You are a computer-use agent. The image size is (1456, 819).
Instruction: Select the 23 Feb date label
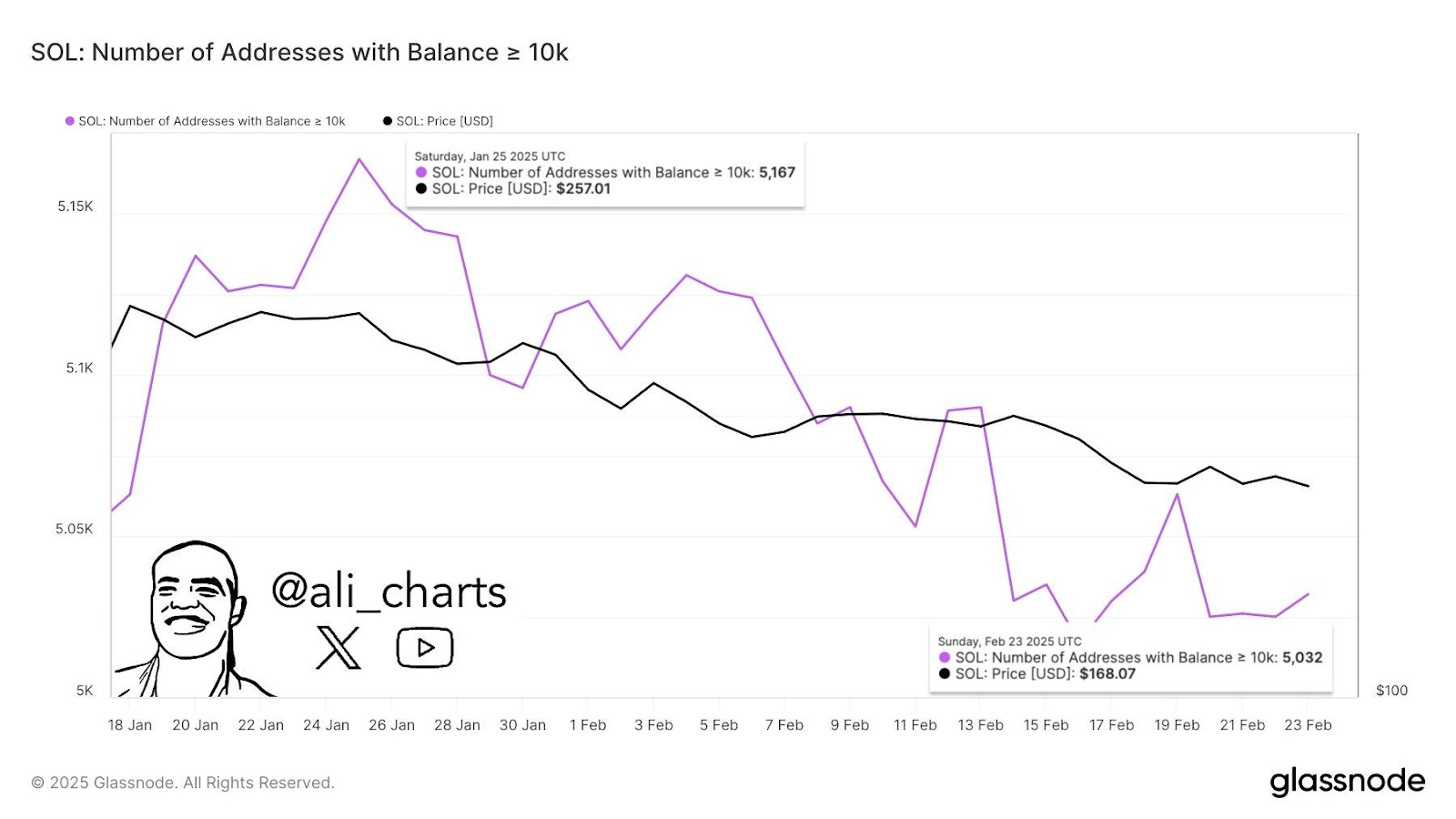(x=1308, y=725)
